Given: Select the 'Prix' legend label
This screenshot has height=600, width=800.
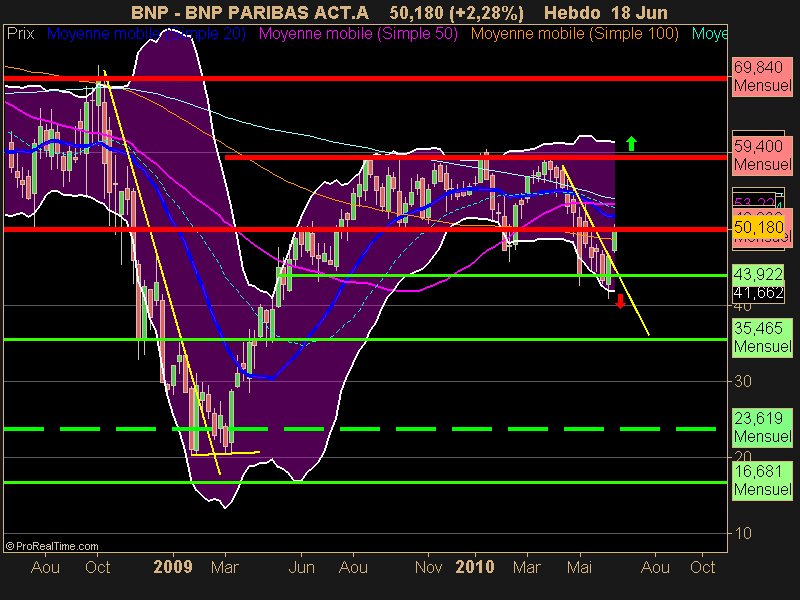Looking at the screenshot, I should [x=20, y=34].
